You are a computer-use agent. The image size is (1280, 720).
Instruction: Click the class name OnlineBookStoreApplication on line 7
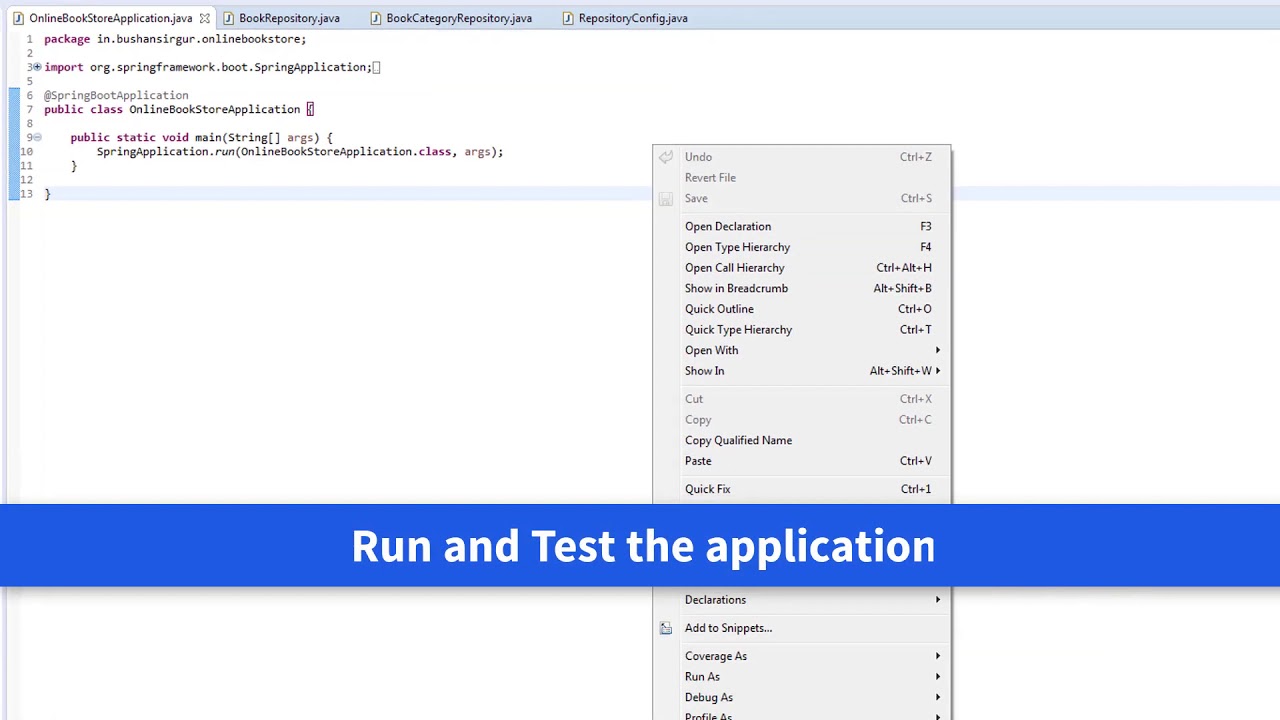tap(214, 109)
